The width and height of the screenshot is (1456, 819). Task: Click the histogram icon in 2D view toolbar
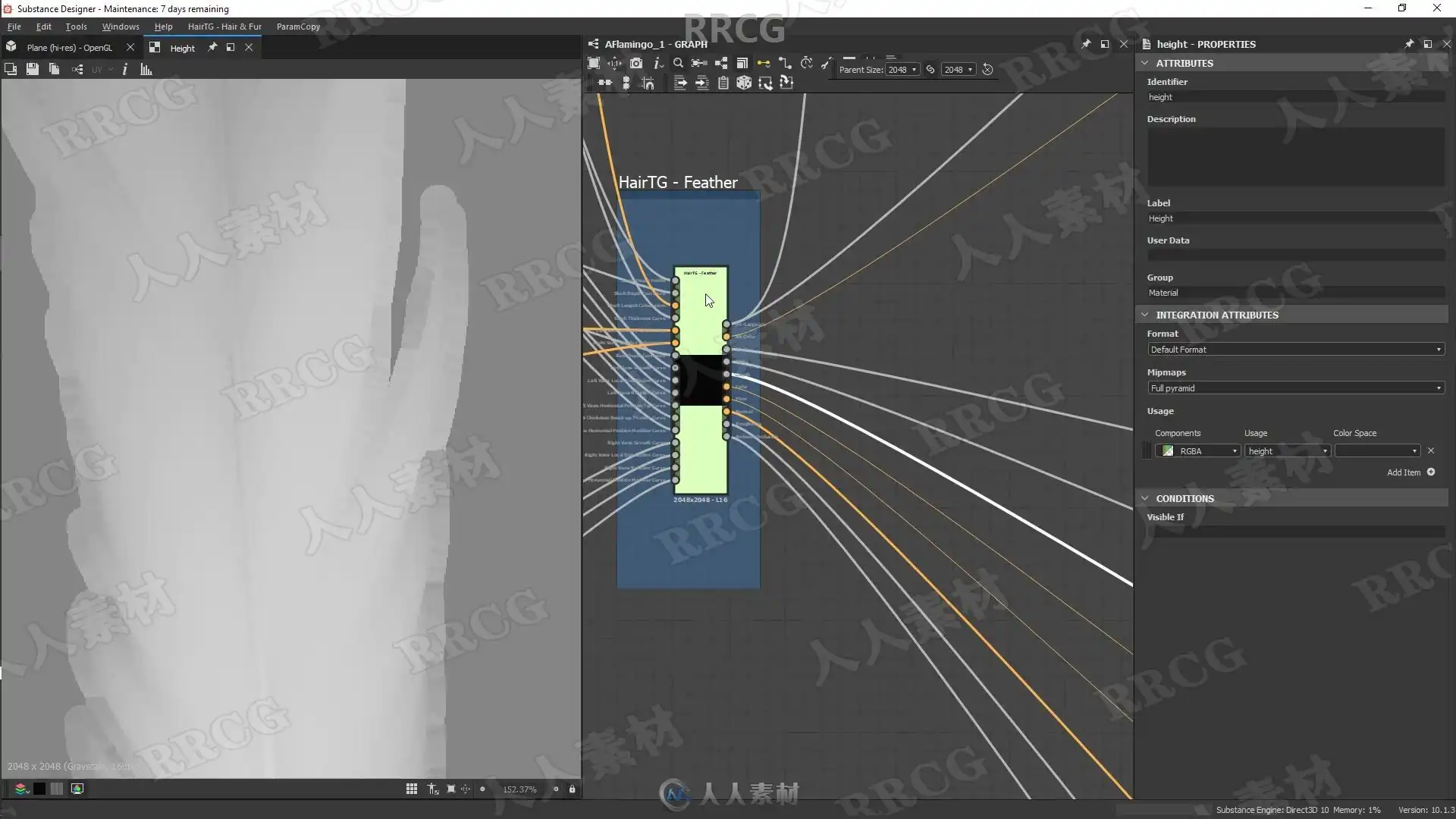(x=146, y=69)
